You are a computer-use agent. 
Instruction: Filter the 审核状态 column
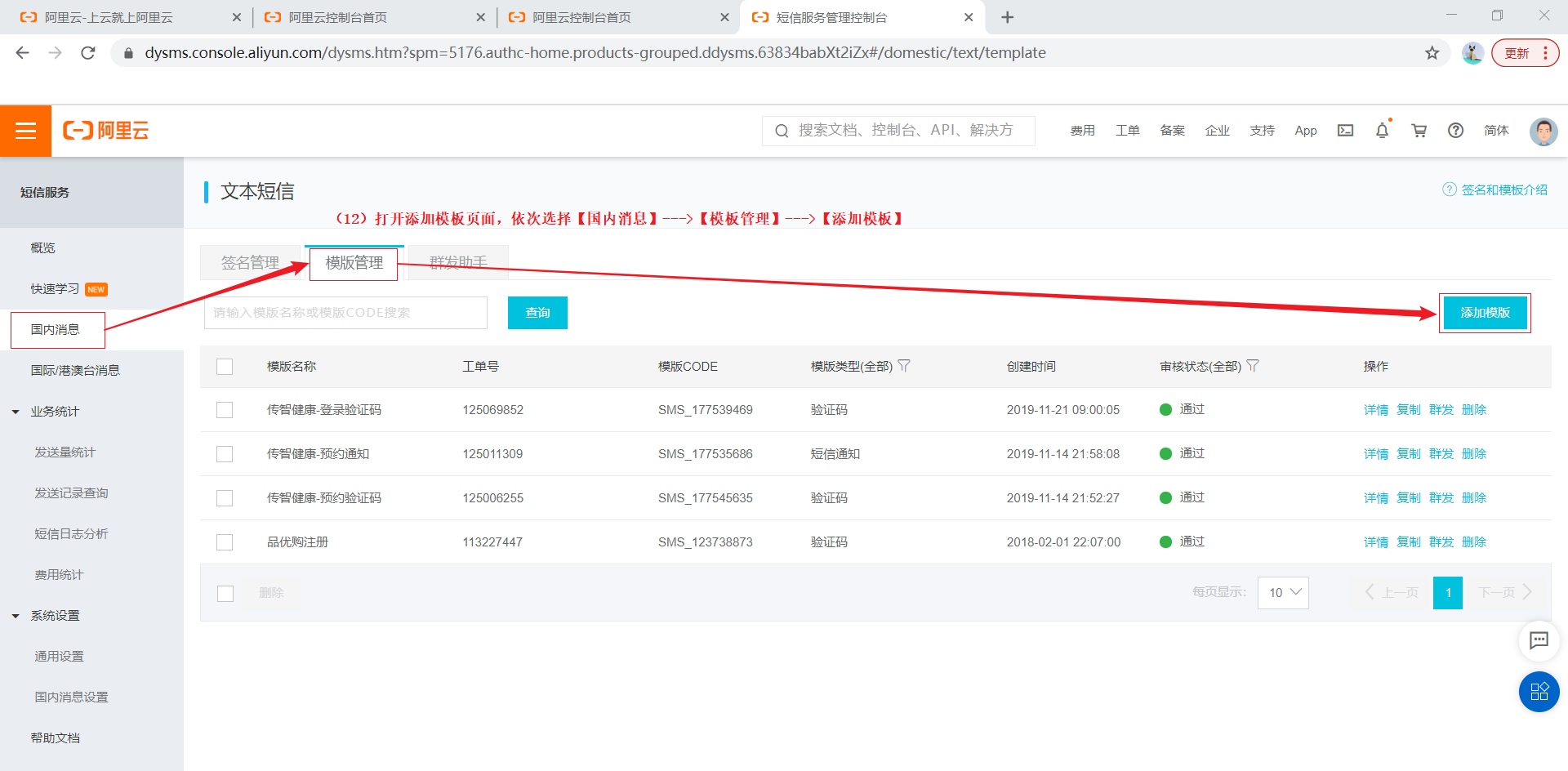(1253, 366)
